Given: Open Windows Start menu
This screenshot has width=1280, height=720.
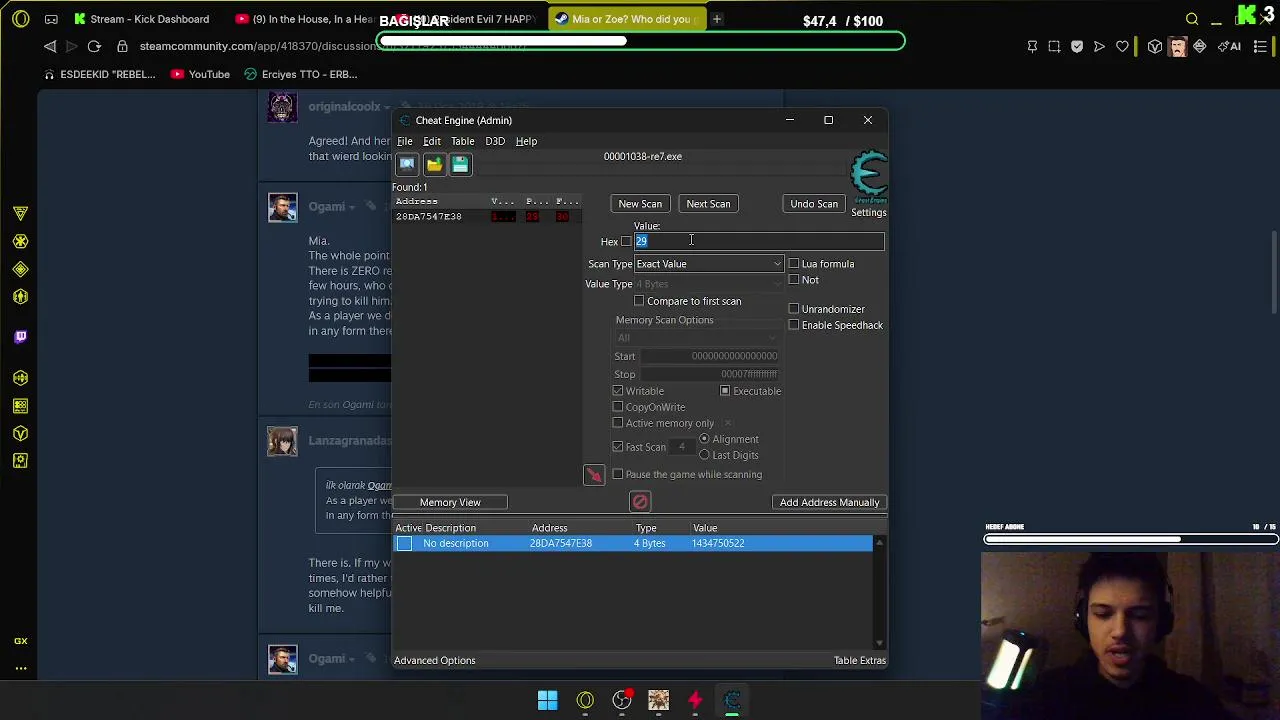Looking at the screenshot, I should pos(547,700).
